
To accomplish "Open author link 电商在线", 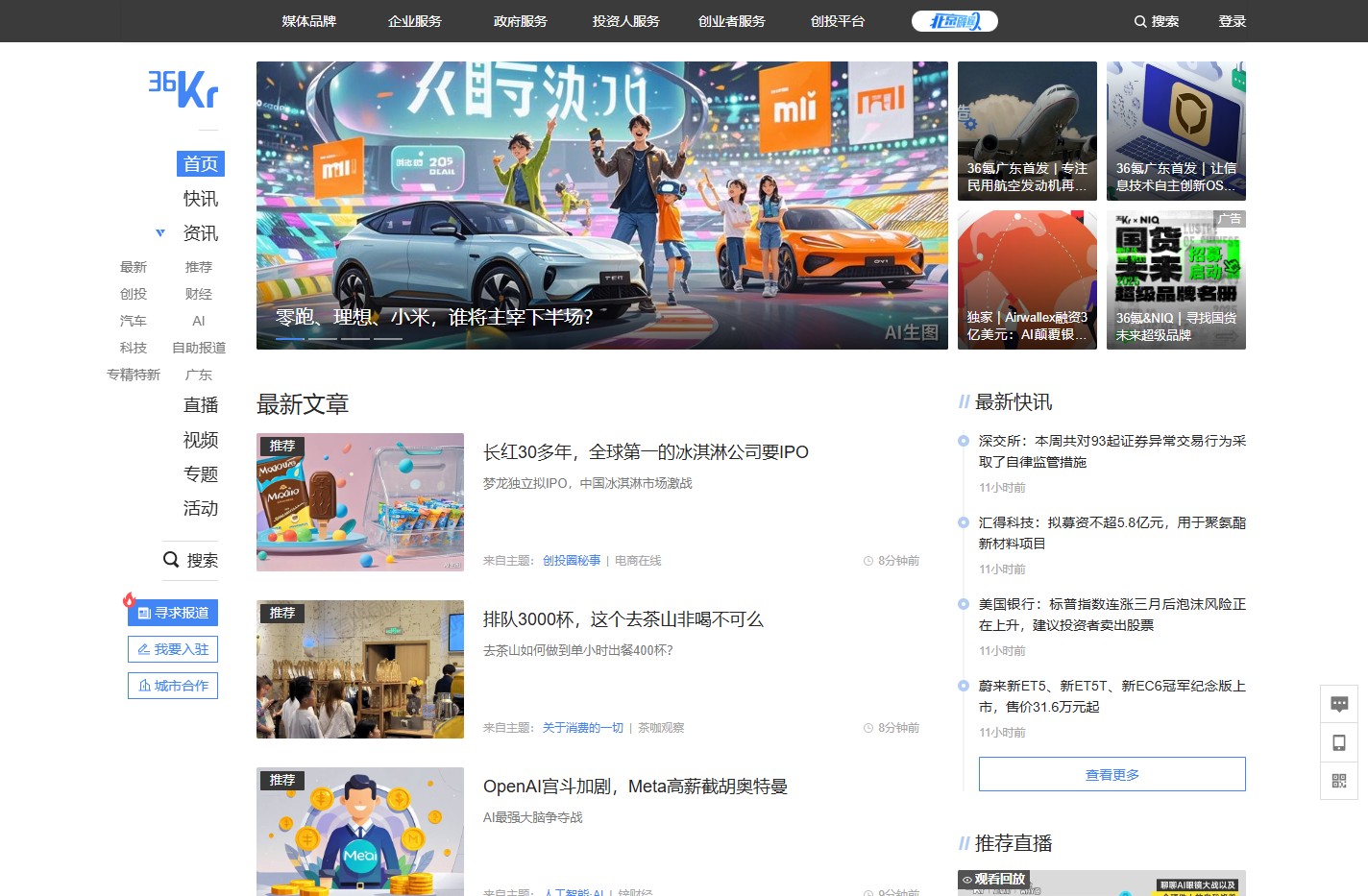I will pyautogui.click(x=638, y=561).
